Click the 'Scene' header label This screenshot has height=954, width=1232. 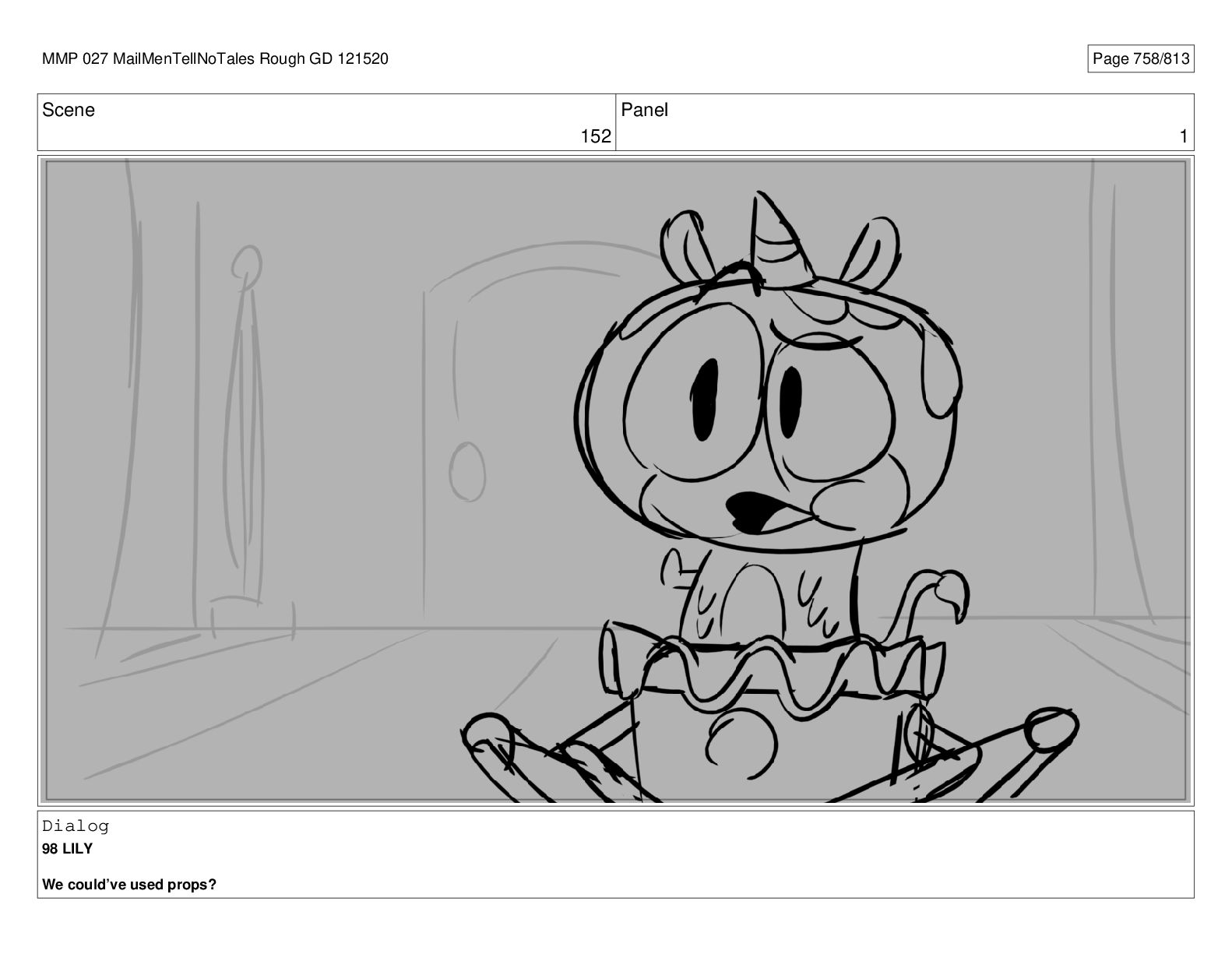(x=69, y=110)
